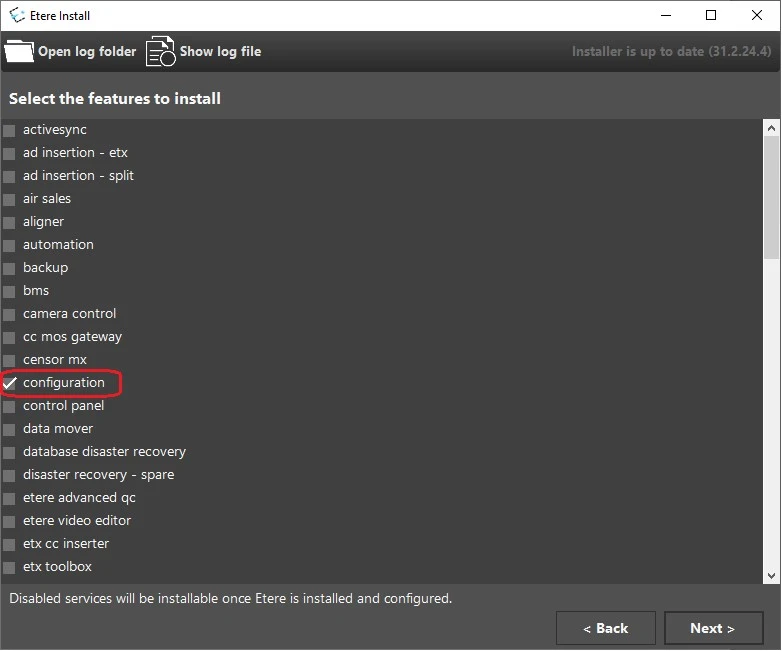Image resolution: width=782 pixels, height=651 pixels.
Task: Select the 'air sales' feature label
Action: point(47,199)
